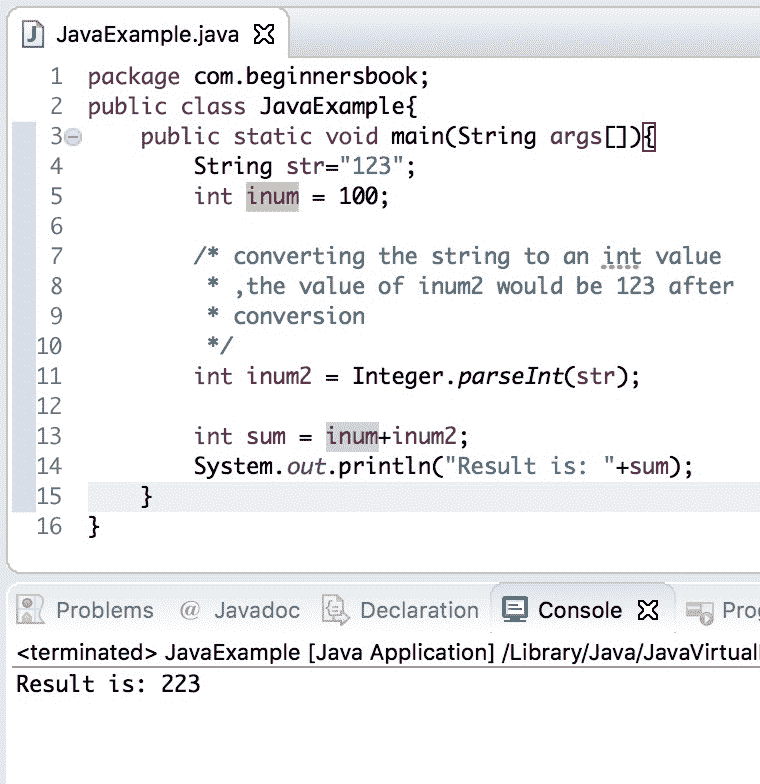The image size is (760, 784).
Task: Click the Problems view icon
Action: (x=30, y=610)
